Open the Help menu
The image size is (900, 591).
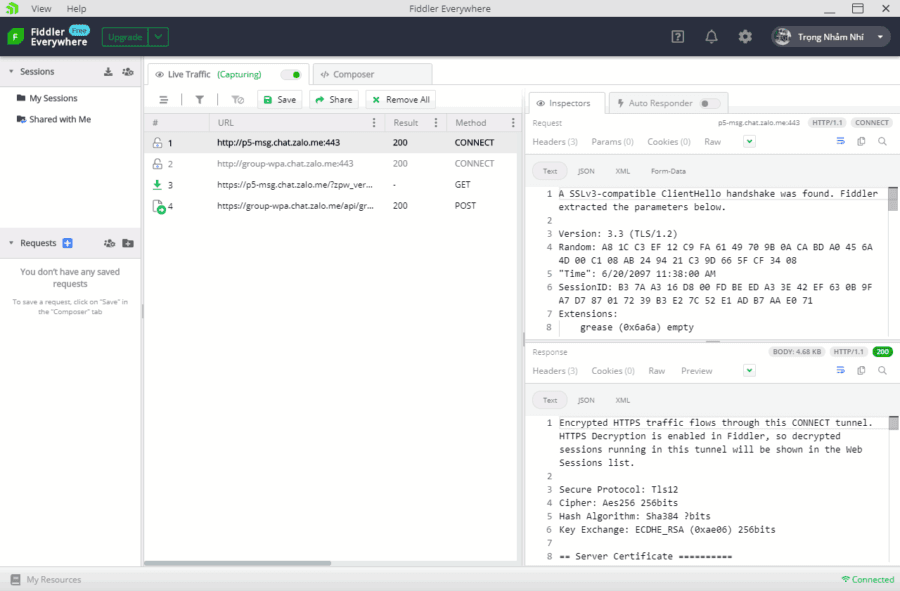pos(76,9)
